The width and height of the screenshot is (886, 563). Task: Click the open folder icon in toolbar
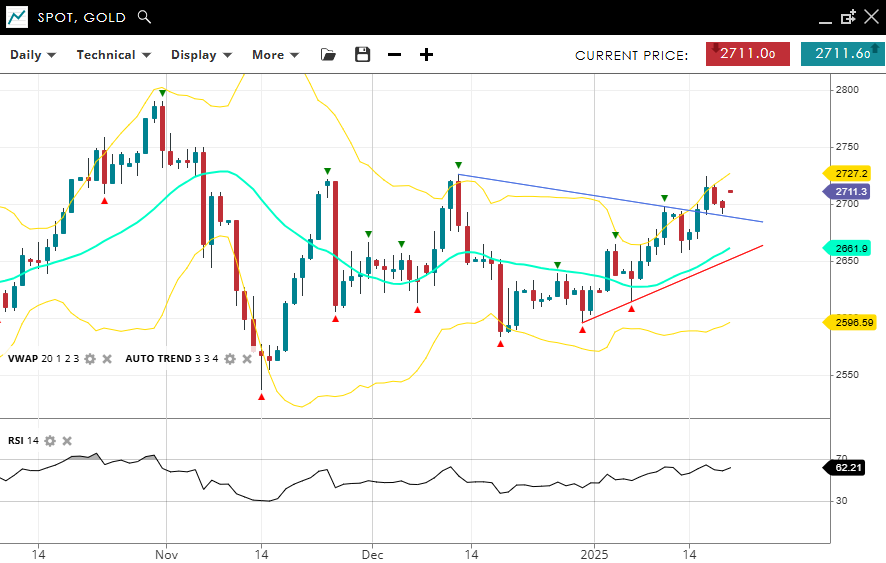(x=328, y=55)
